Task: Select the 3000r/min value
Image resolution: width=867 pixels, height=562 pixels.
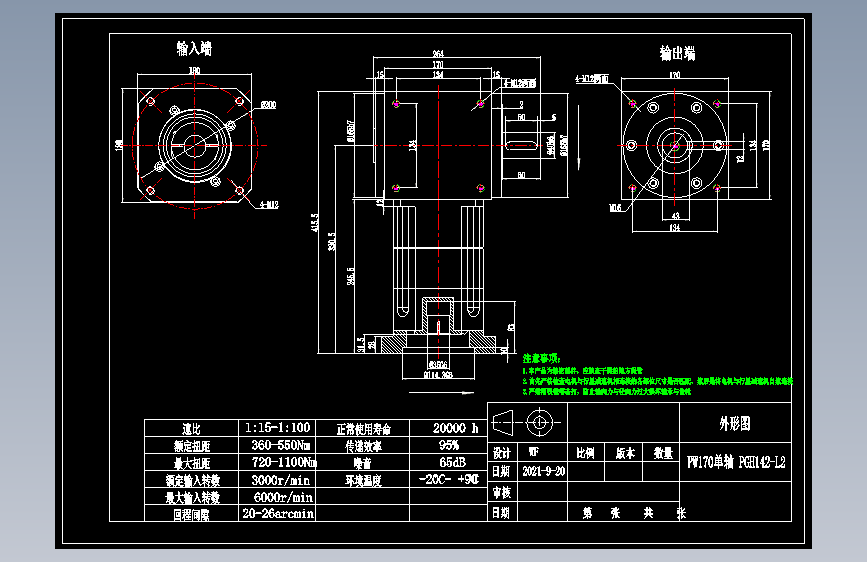Action: point(281,480)
